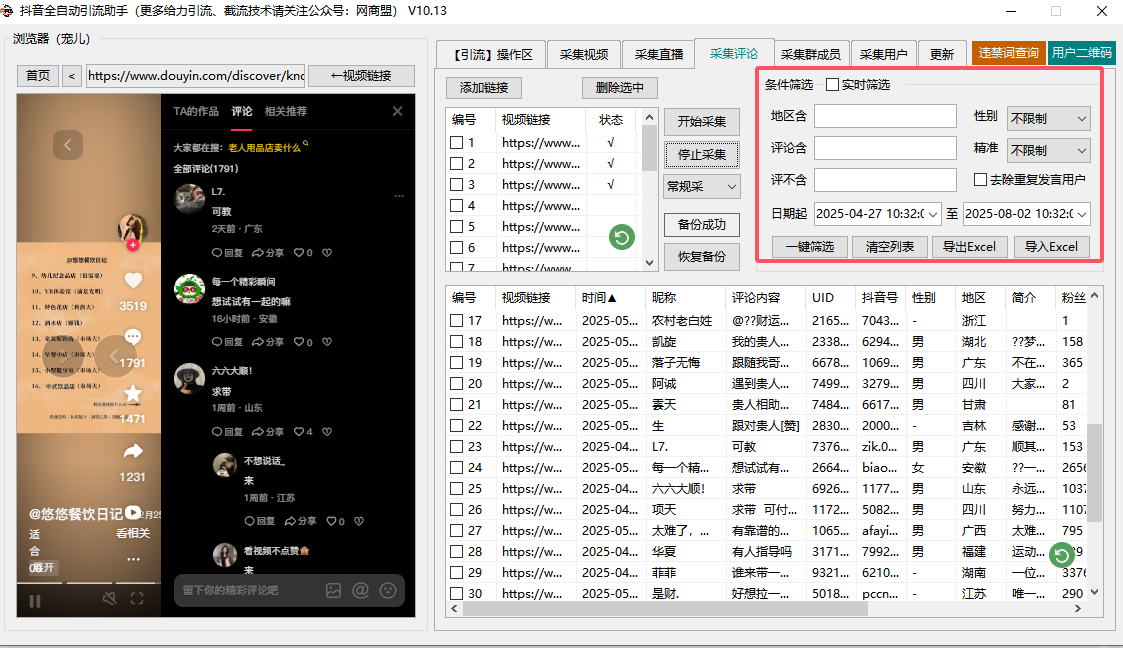The height and width of the screenshot is (648, 1123).
Task: Click the horizontal scrollbar of results table
Action: [665, 609]
